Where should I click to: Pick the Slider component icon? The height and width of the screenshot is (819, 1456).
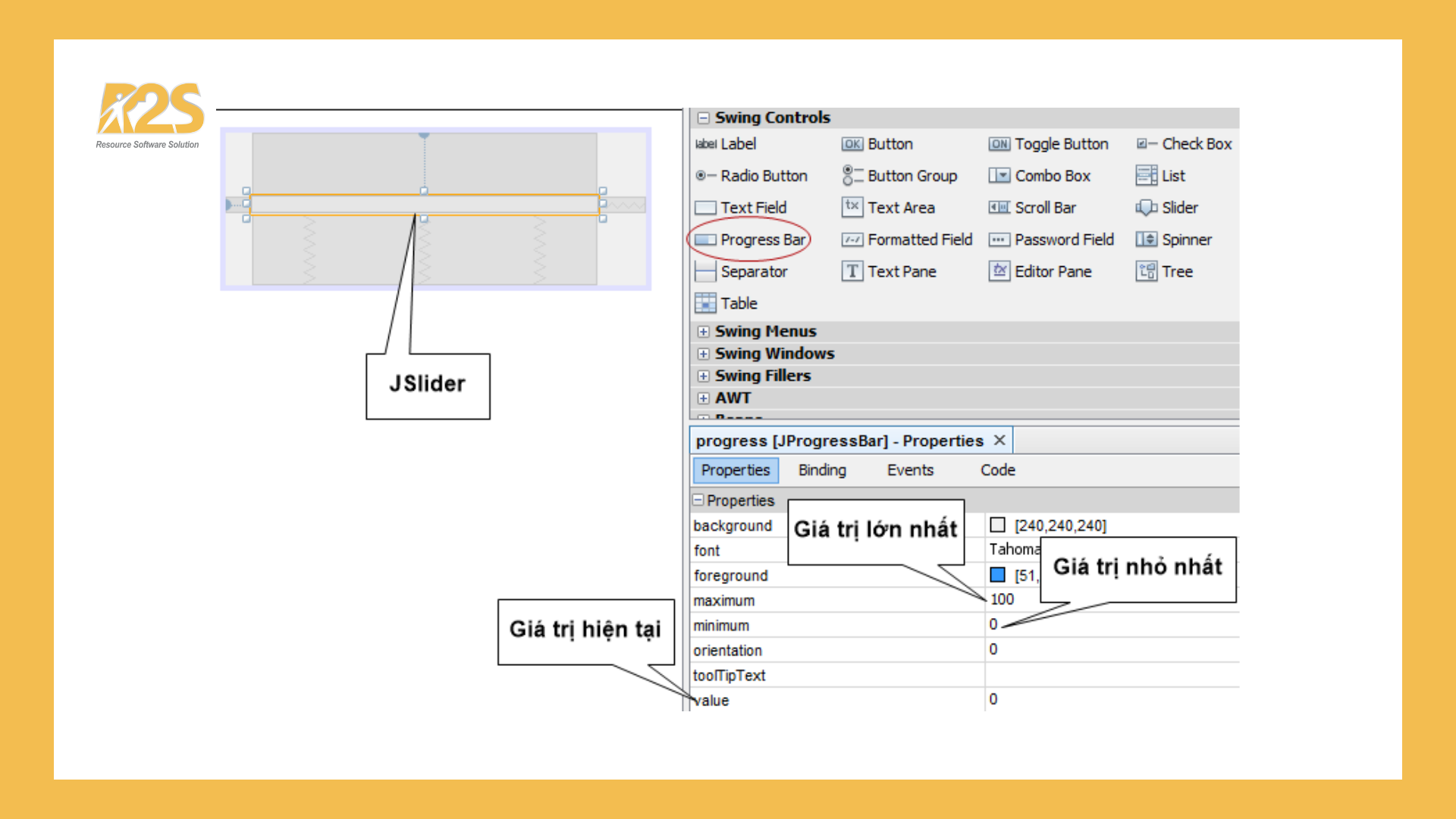pos(1146,208)
